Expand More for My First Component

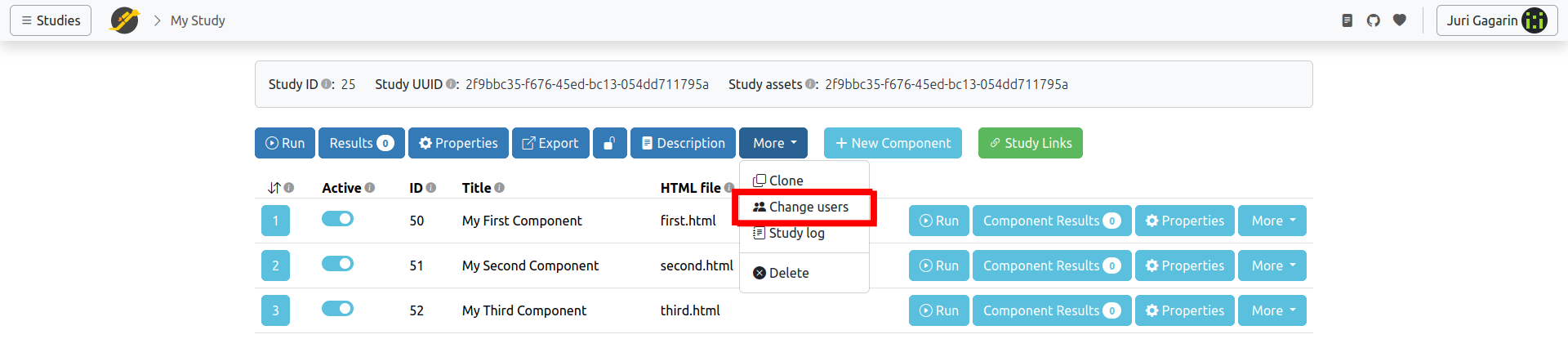1272,221
